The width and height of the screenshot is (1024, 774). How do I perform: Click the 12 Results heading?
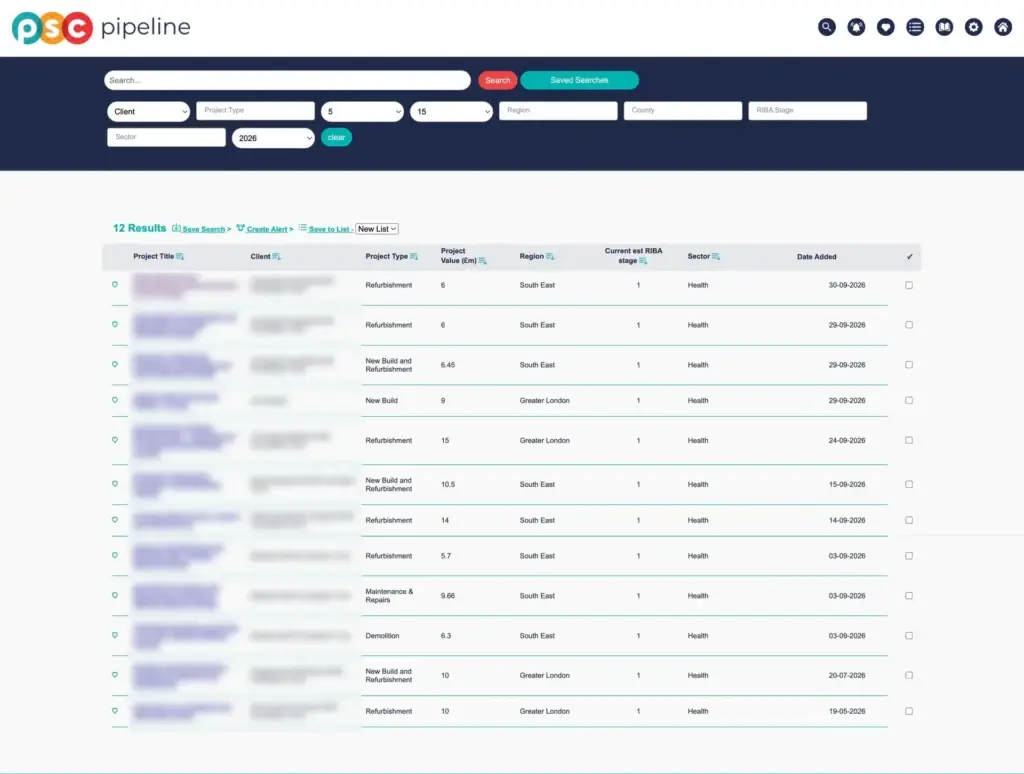tap(140, 228)
